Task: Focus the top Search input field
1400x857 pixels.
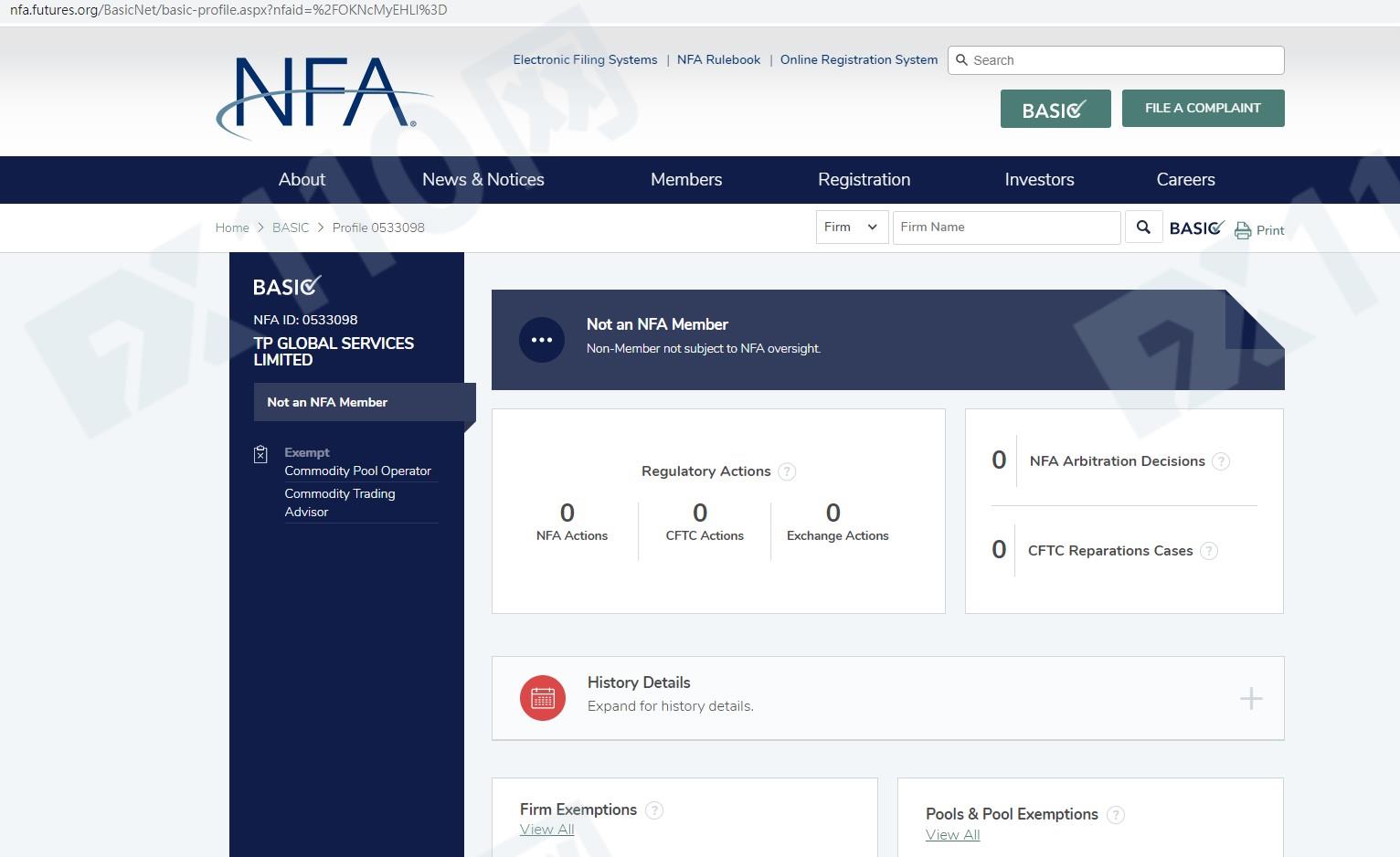Action: (x=1116, y=60)
